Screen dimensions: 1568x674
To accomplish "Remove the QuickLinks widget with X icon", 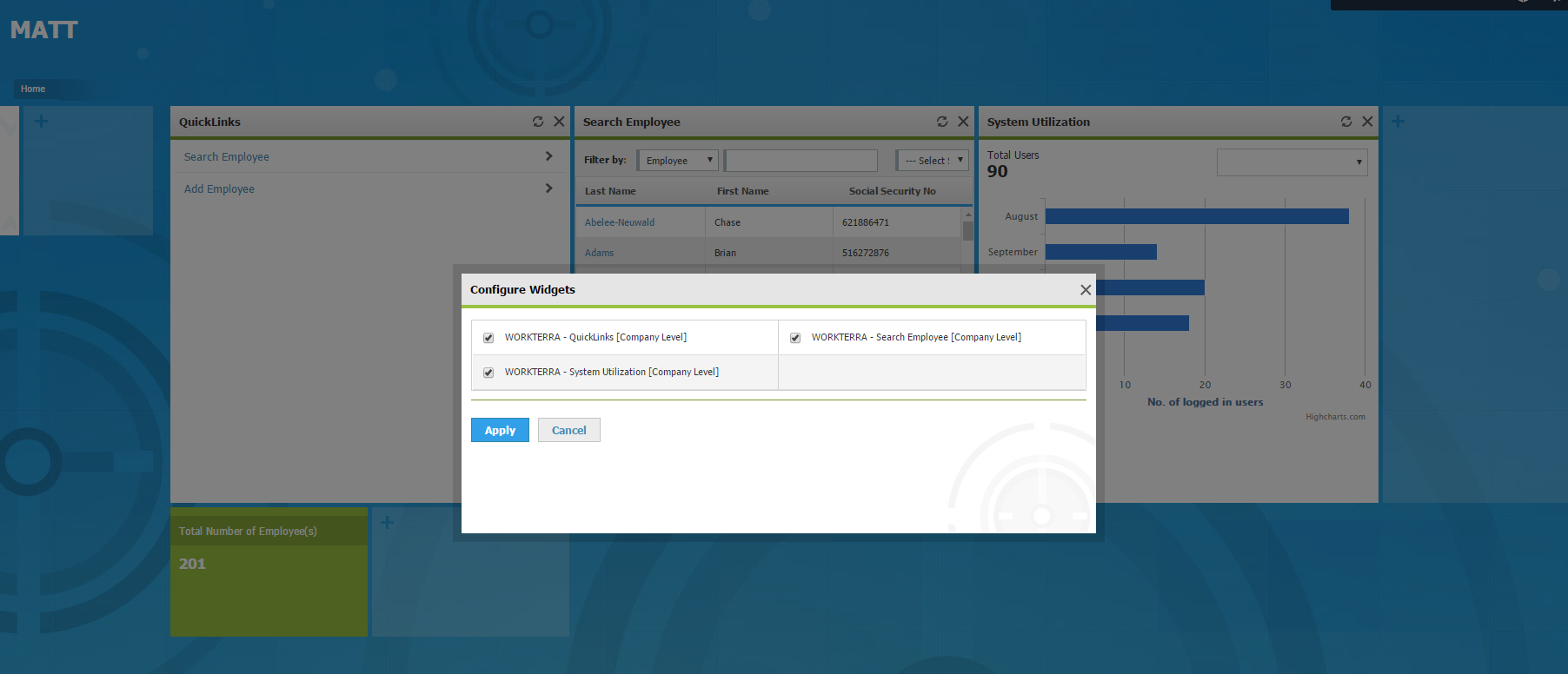I will [559, 122].
